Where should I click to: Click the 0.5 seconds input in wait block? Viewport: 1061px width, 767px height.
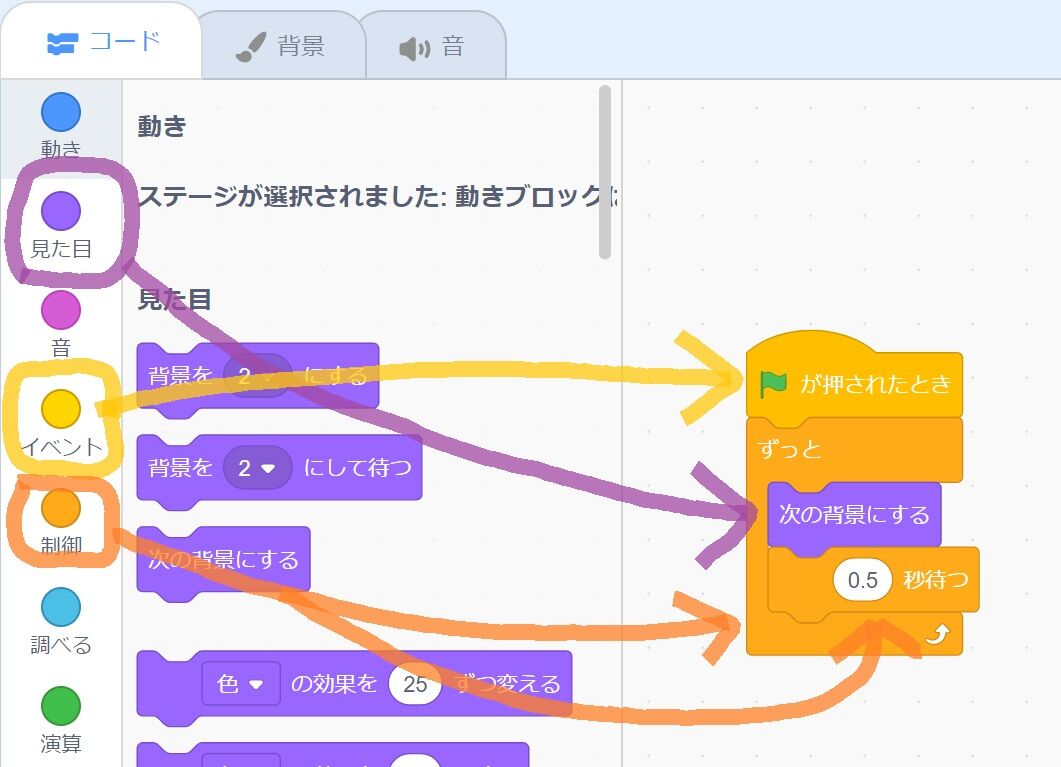[863, 580]
